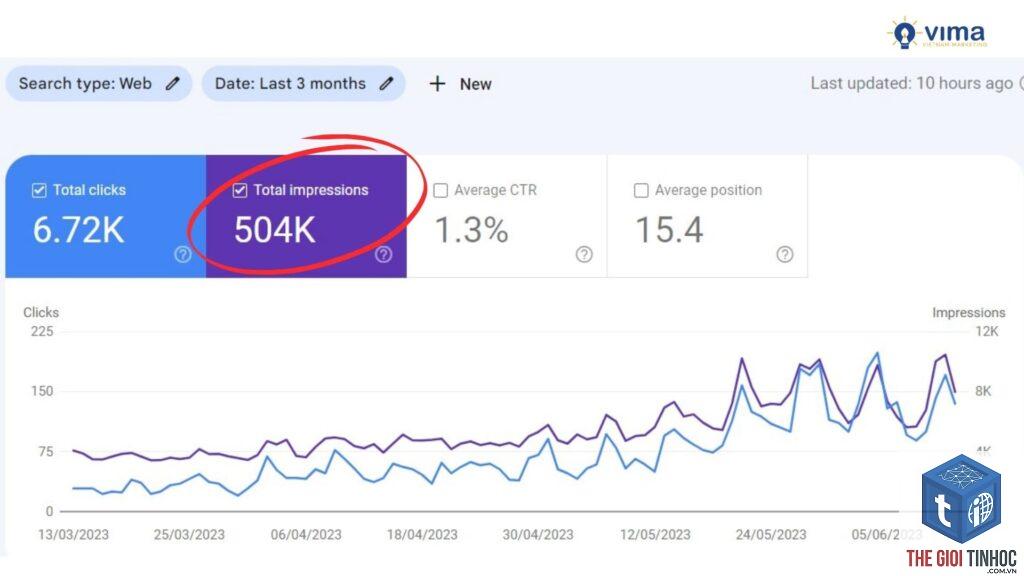Click the 25/03/2023 date label
This screenshot has width=1024, height=576.
tap(189, 534)
